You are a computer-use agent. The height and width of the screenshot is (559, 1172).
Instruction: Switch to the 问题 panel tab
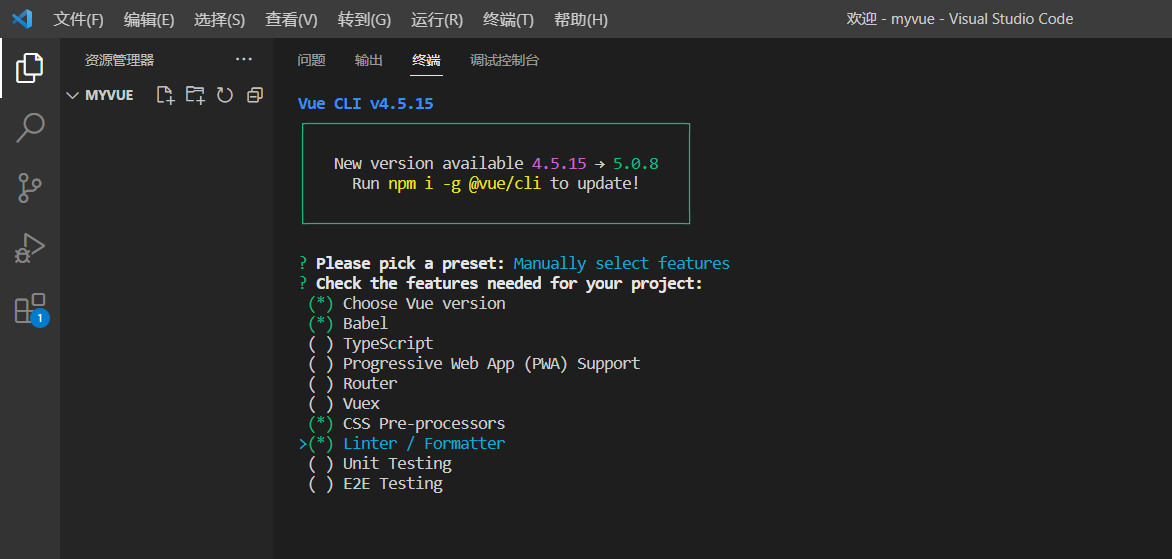tap(311, 61)
